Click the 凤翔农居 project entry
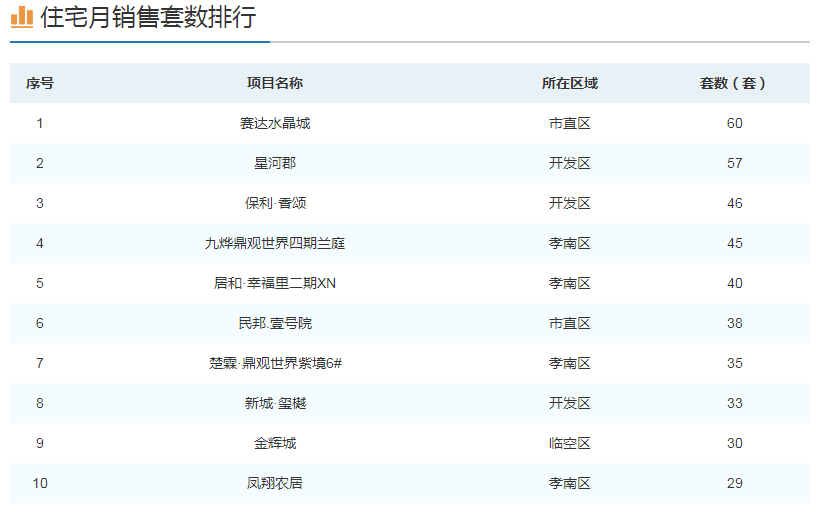This screenshot has width=817, height=514. (275, 483)
